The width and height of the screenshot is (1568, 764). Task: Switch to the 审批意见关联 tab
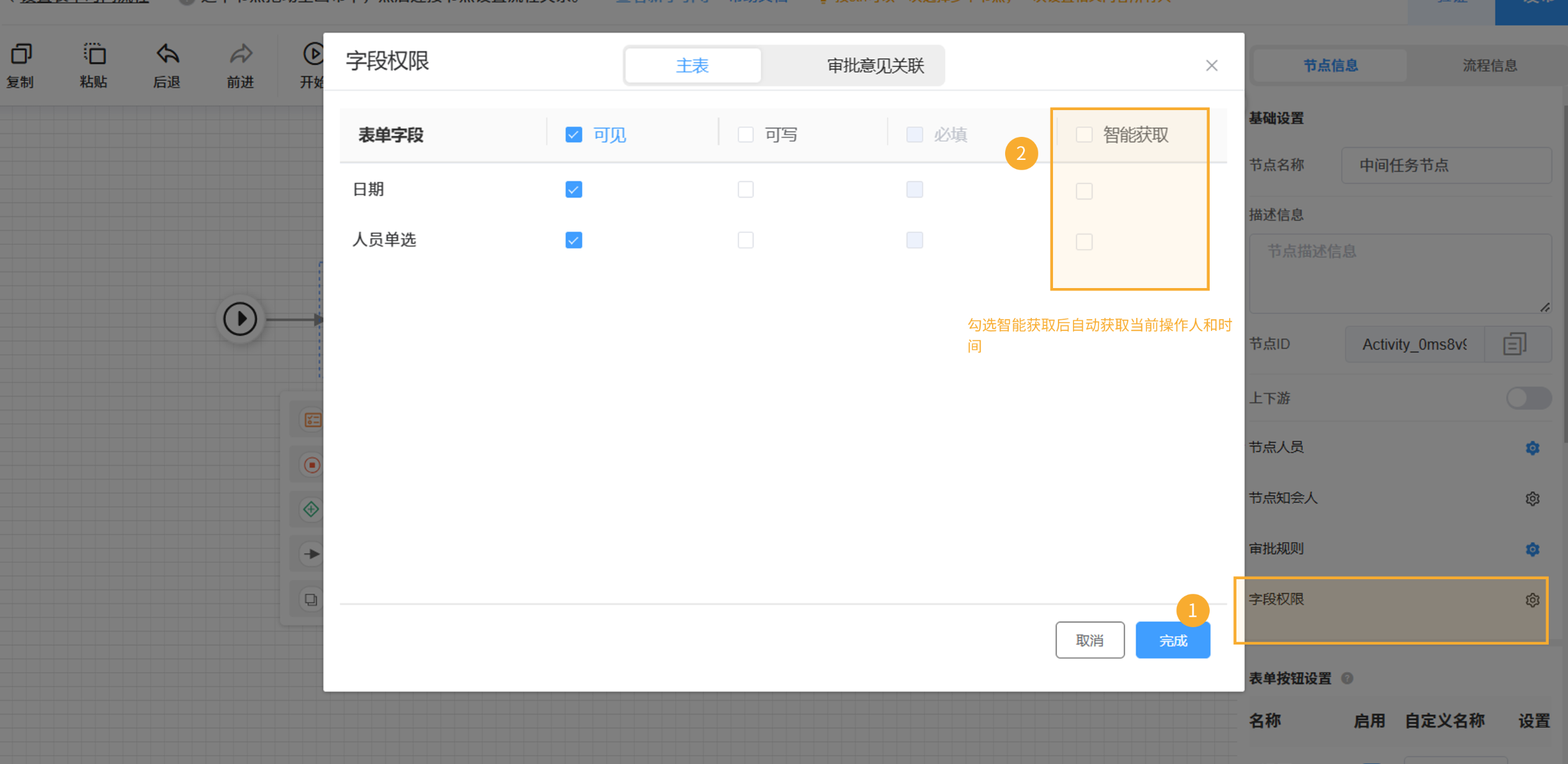874,65
